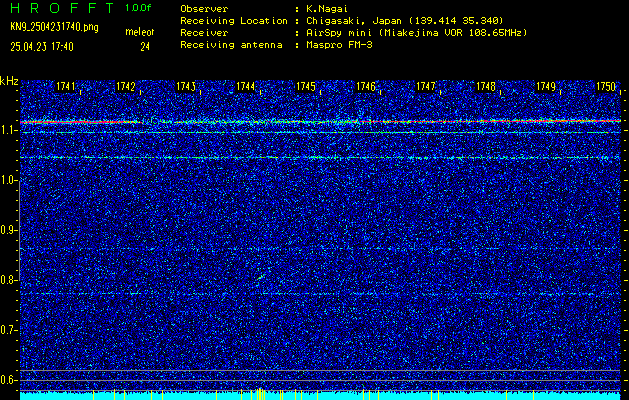
Task: Select the 0.8 frequency axis label
Action: click(x=8, y=280)
